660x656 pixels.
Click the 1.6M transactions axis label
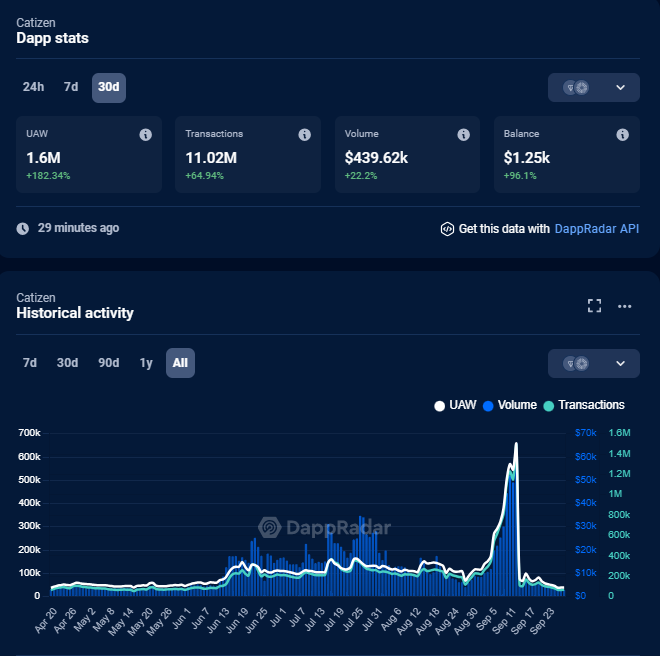(619, 433)
